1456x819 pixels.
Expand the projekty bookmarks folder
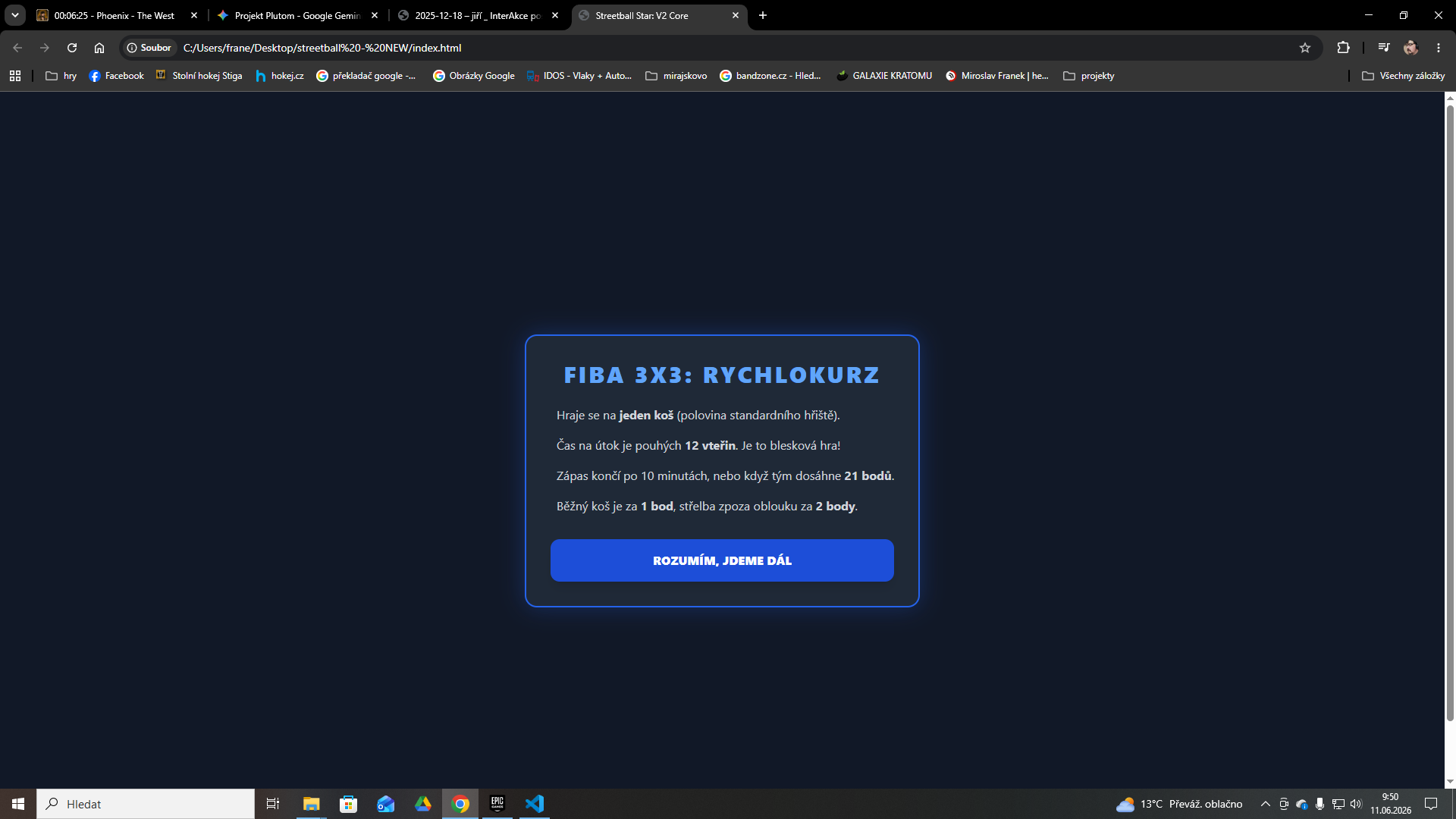coord(1089,76)
